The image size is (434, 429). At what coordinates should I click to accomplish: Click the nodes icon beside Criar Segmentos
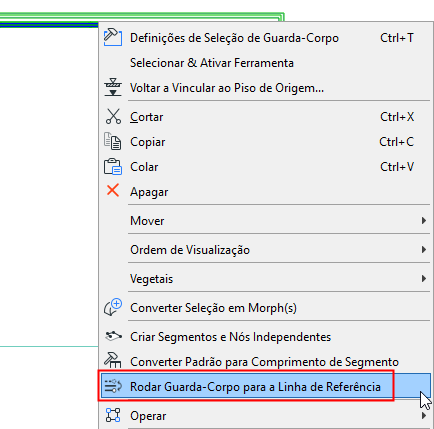[113, 336]
